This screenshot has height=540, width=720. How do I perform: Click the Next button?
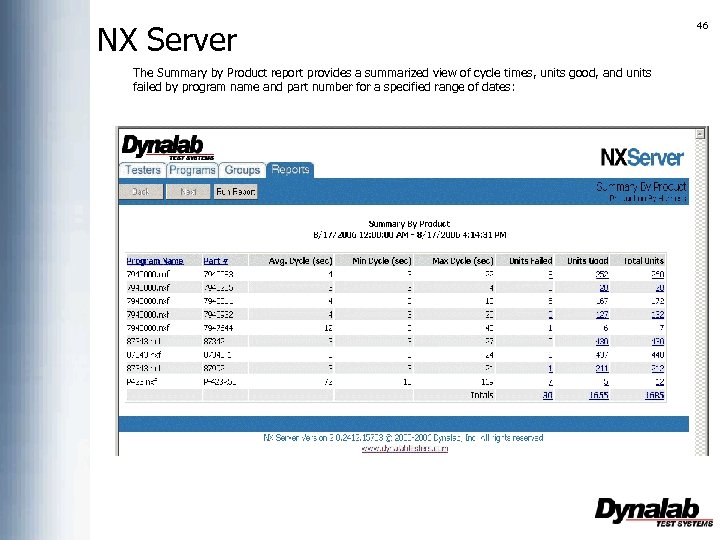click(188, 191)
